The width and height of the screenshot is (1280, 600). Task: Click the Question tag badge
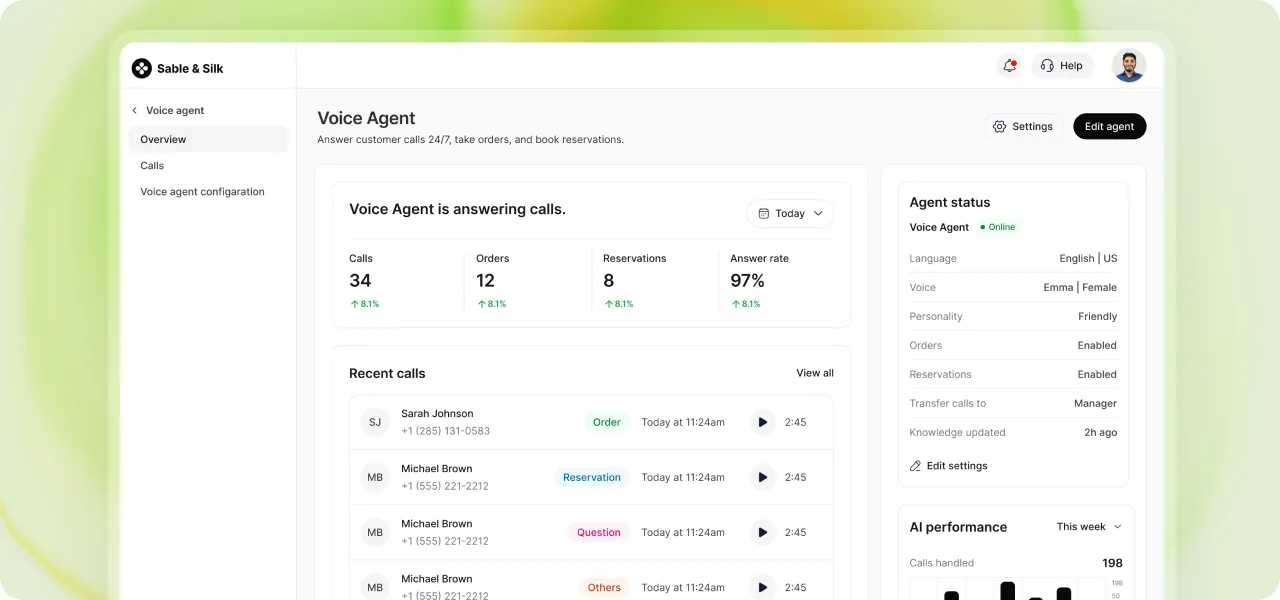pyautogui.click(x=599, y=532)
